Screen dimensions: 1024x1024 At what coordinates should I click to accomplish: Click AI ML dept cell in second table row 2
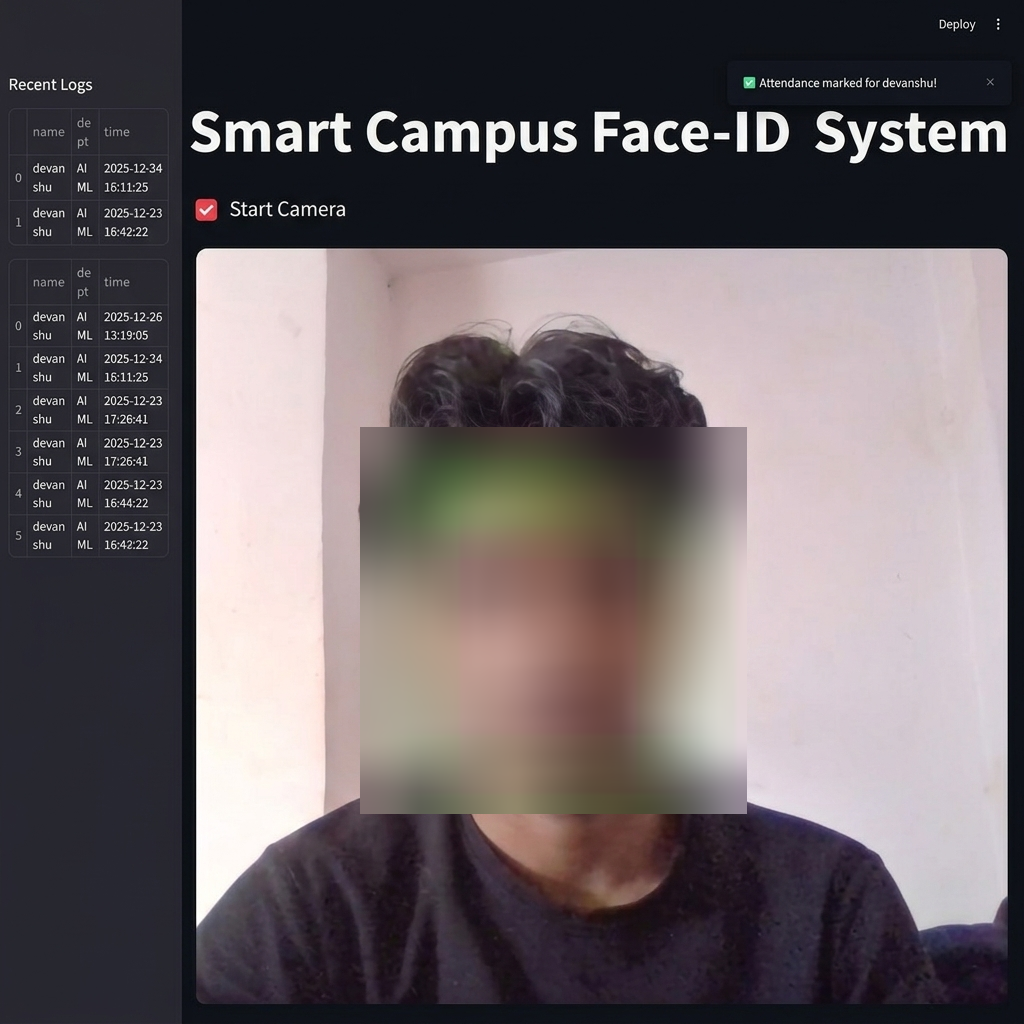[x=85, y=409]
